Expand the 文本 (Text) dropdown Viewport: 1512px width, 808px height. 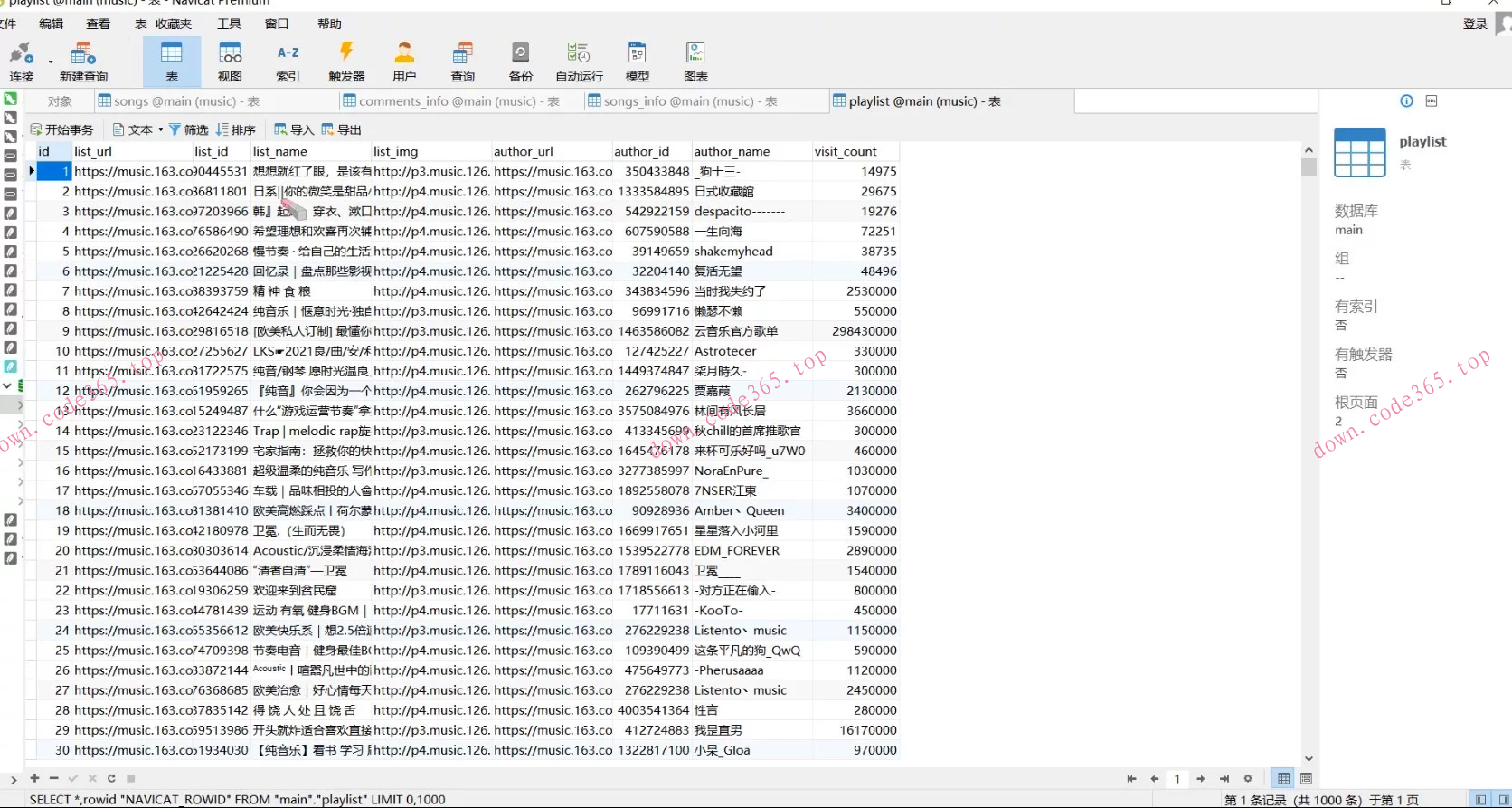click(161, 129)
